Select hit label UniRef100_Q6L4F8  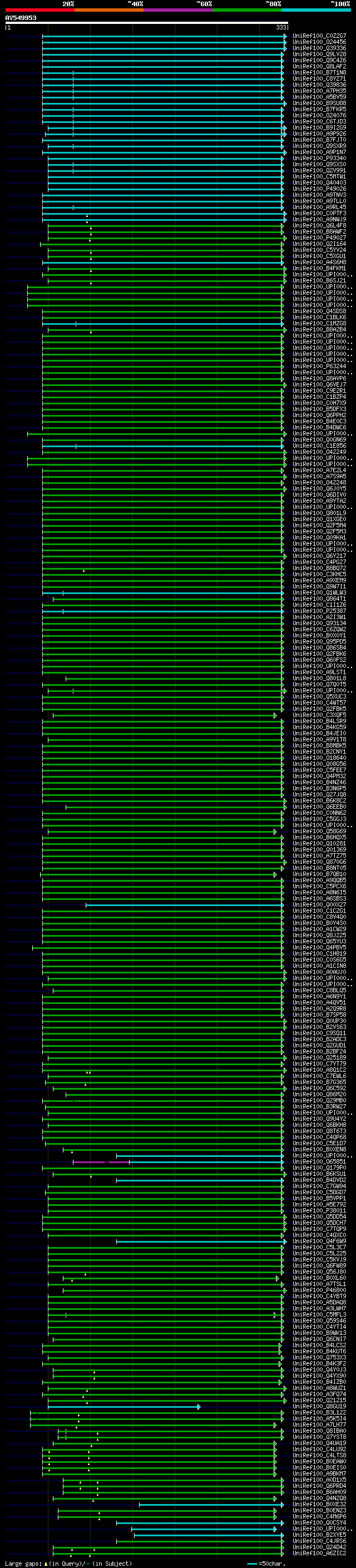tap(319, 225)
